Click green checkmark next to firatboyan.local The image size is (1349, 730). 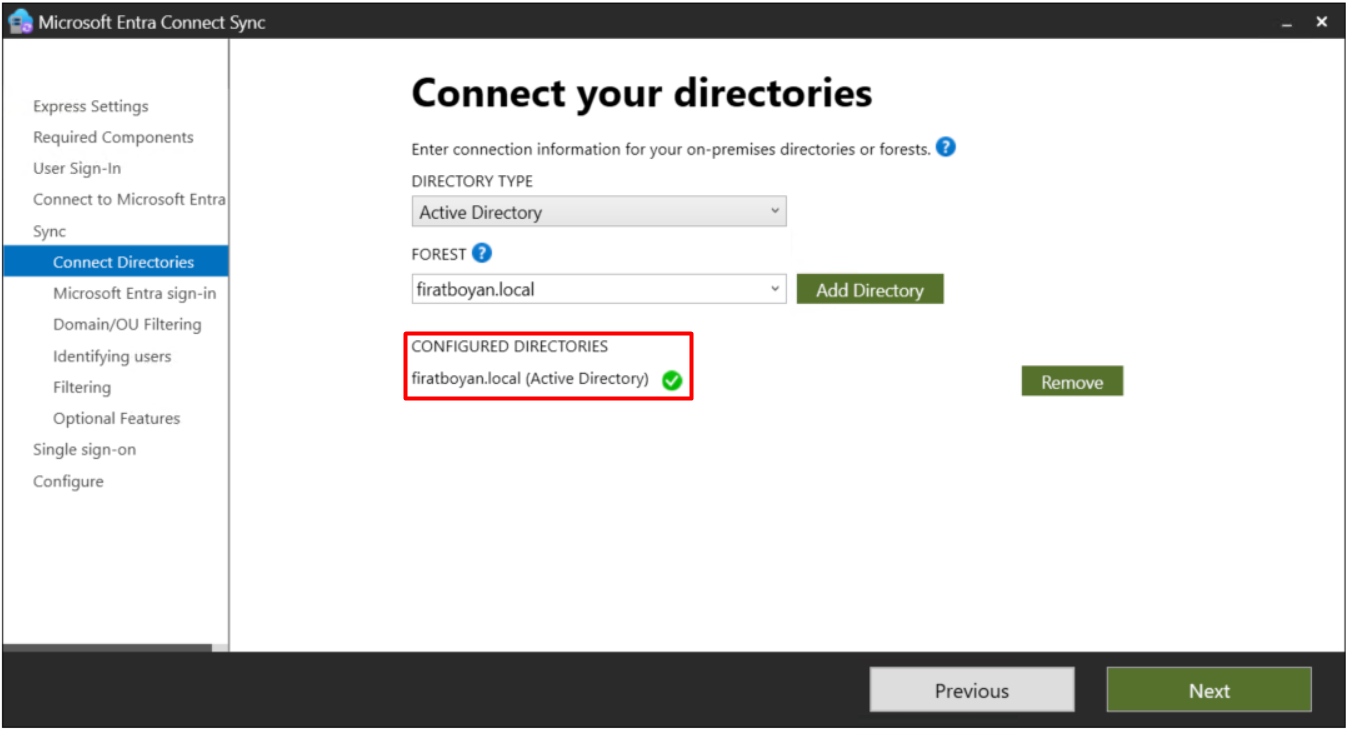pos(672,380)
